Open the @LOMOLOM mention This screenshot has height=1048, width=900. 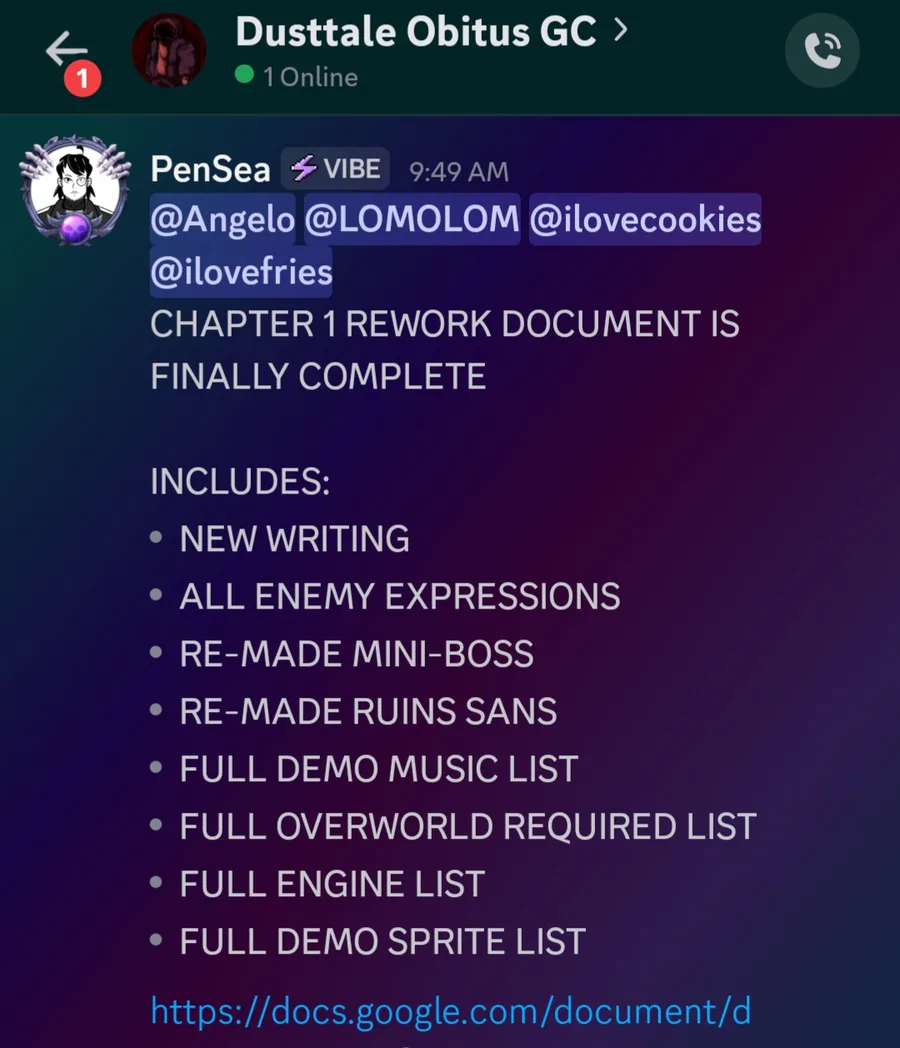[412, 219]
